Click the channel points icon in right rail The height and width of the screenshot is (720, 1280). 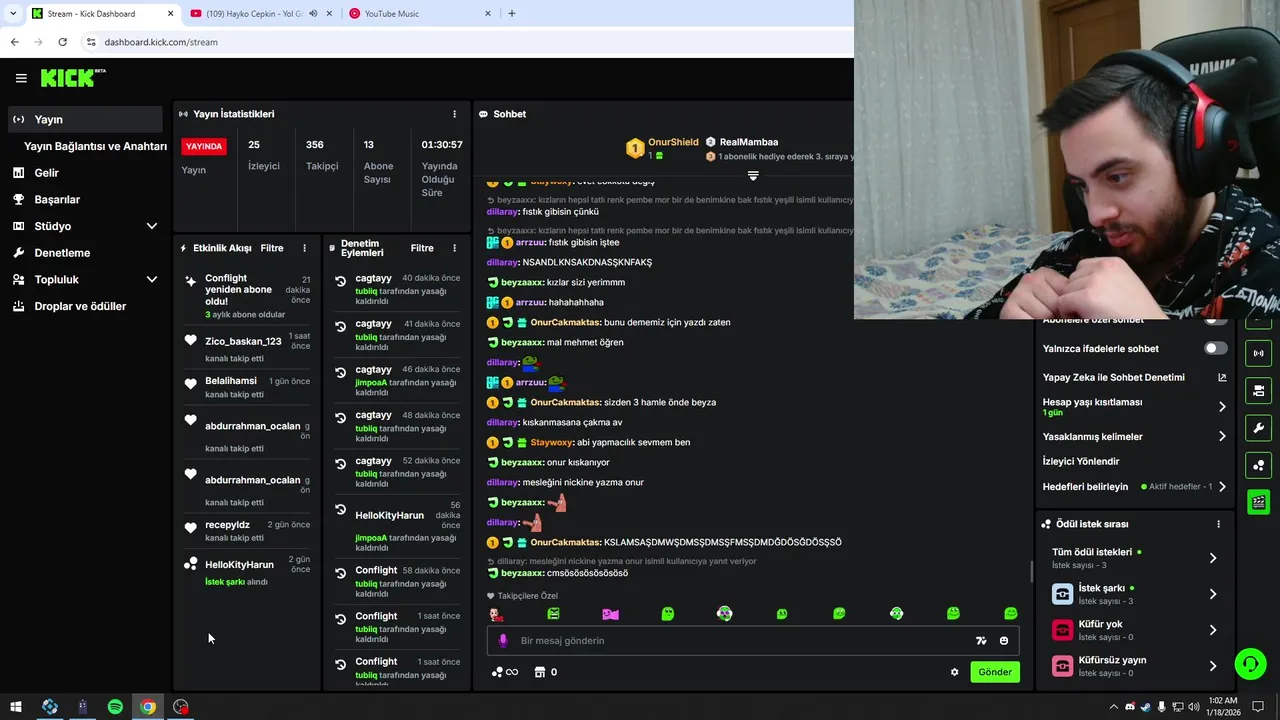point(1258,465)
